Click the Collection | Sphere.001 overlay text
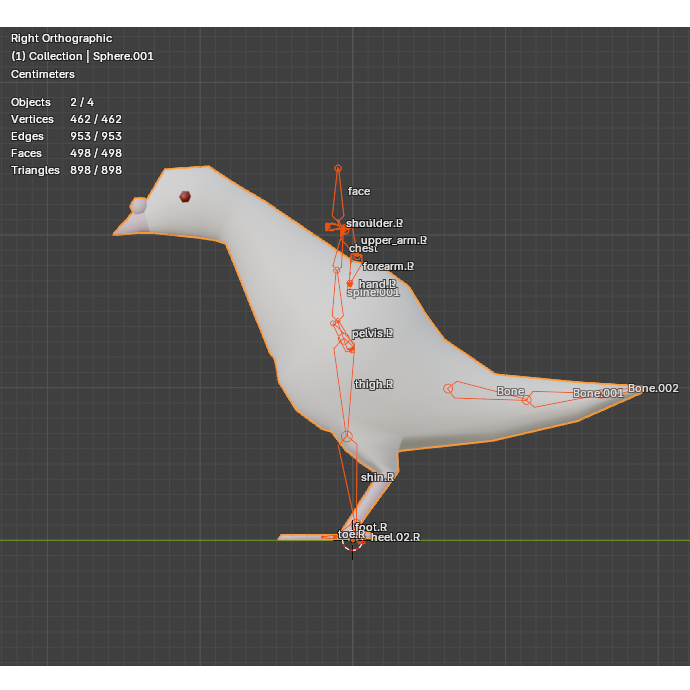690x690 pixels. click(x=82, y=56)
